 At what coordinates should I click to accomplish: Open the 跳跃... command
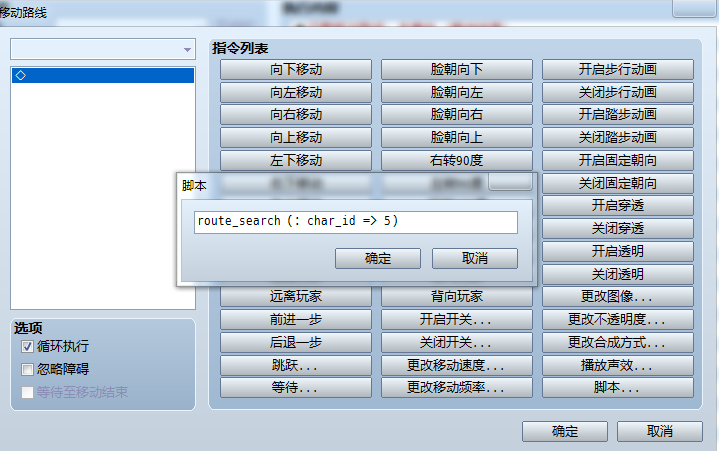(296, 365)
